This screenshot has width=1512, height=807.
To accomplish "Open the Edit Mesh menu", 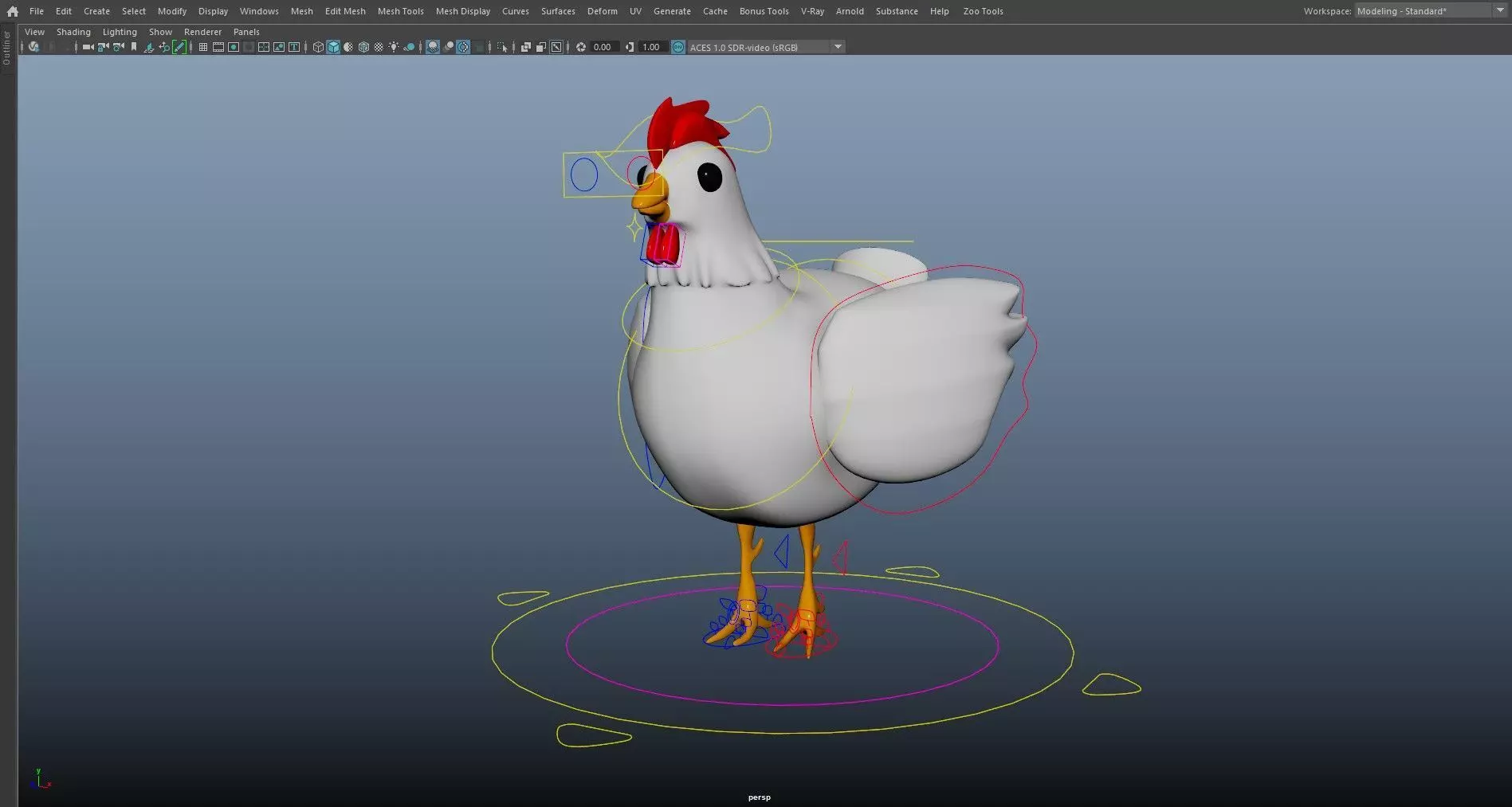I will tap(345, 11).
